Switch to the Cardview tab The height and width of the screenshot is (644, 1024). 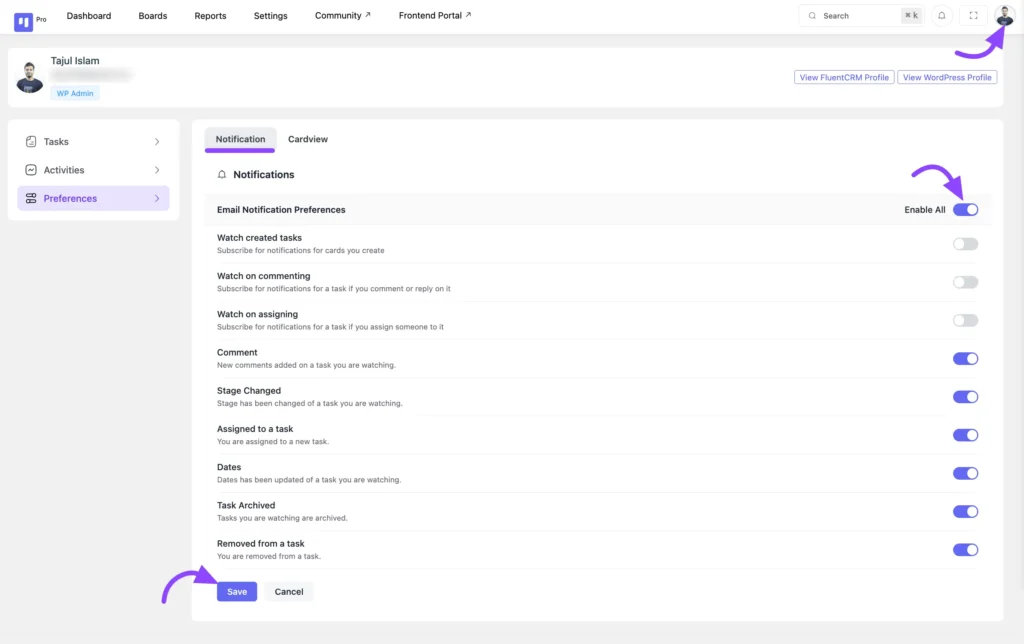pos(307,139)
